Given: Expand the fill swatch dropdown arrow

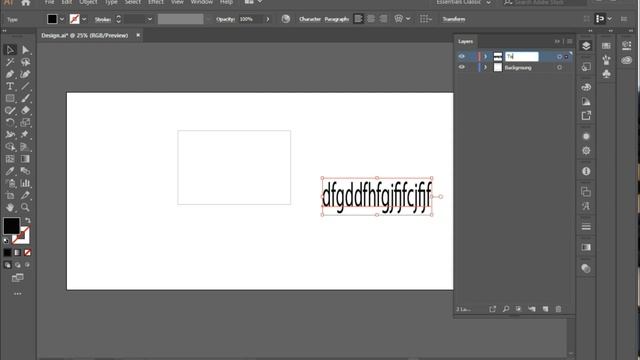Looking at the screenshot, I should pyautogui.click(x=62, y=19).
